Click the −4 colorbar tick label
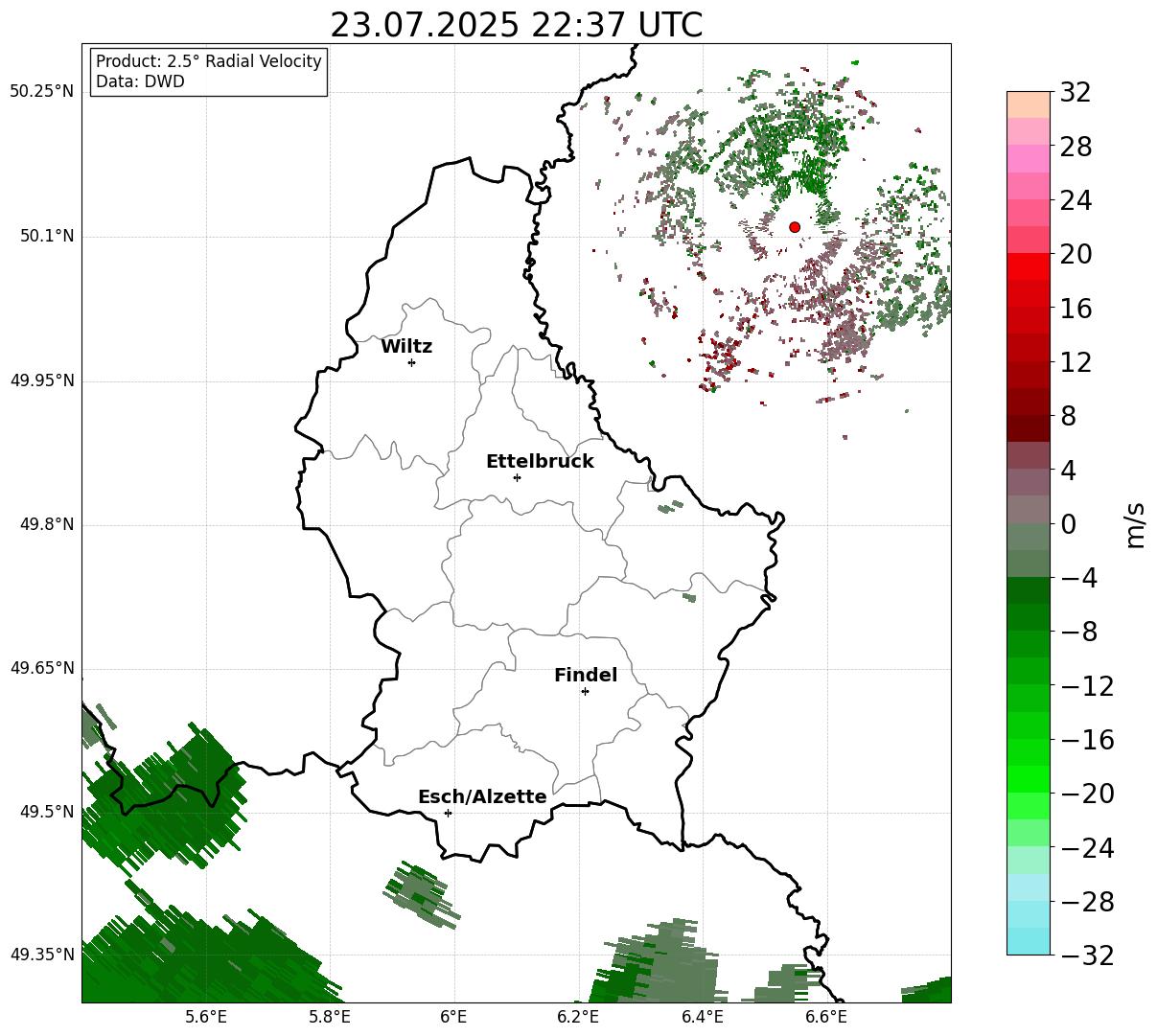1157x1036 pixels. [x=1079, y=579]
